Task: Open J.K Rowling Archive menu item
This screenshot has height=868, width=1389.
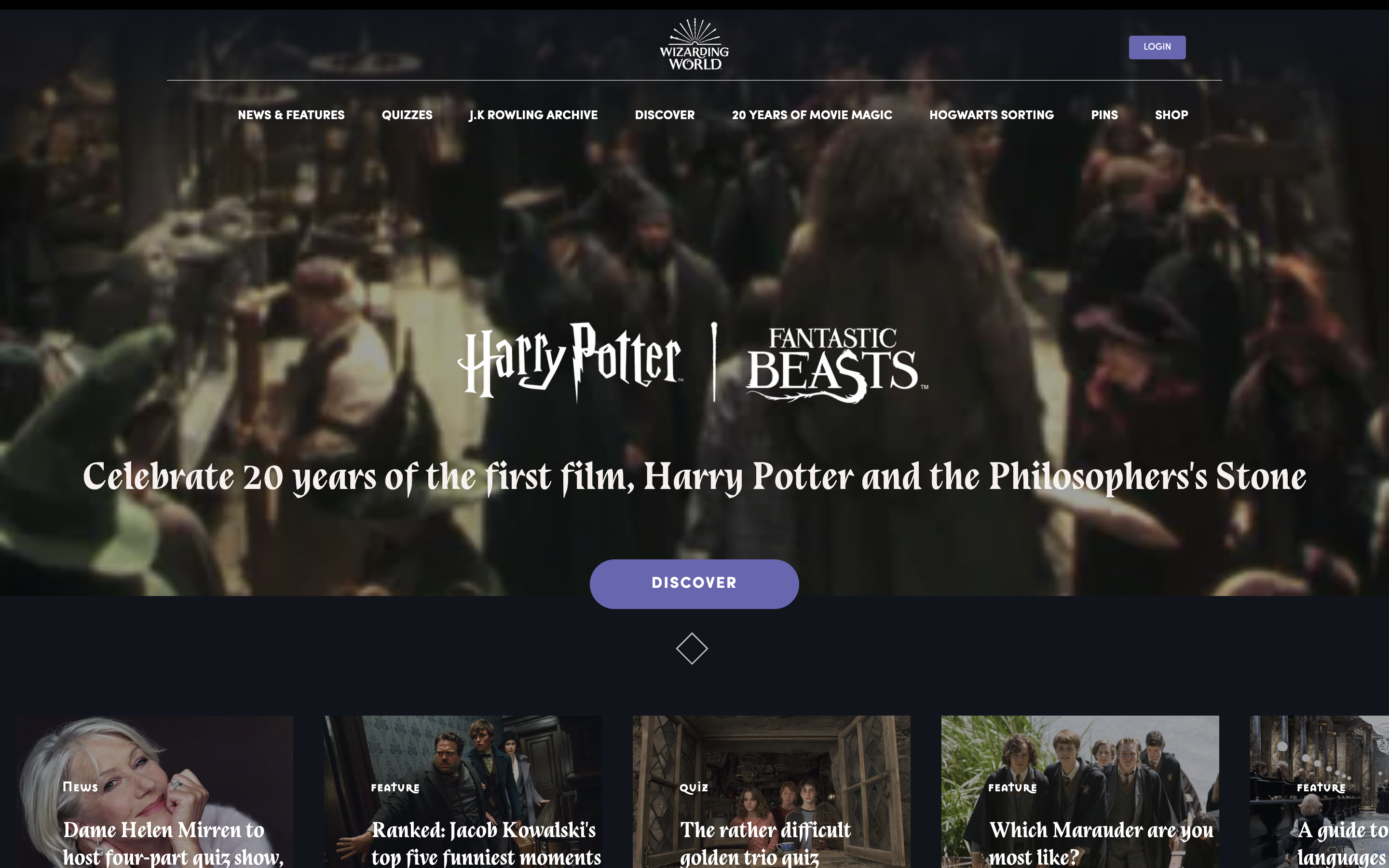Action: point(533,115)
